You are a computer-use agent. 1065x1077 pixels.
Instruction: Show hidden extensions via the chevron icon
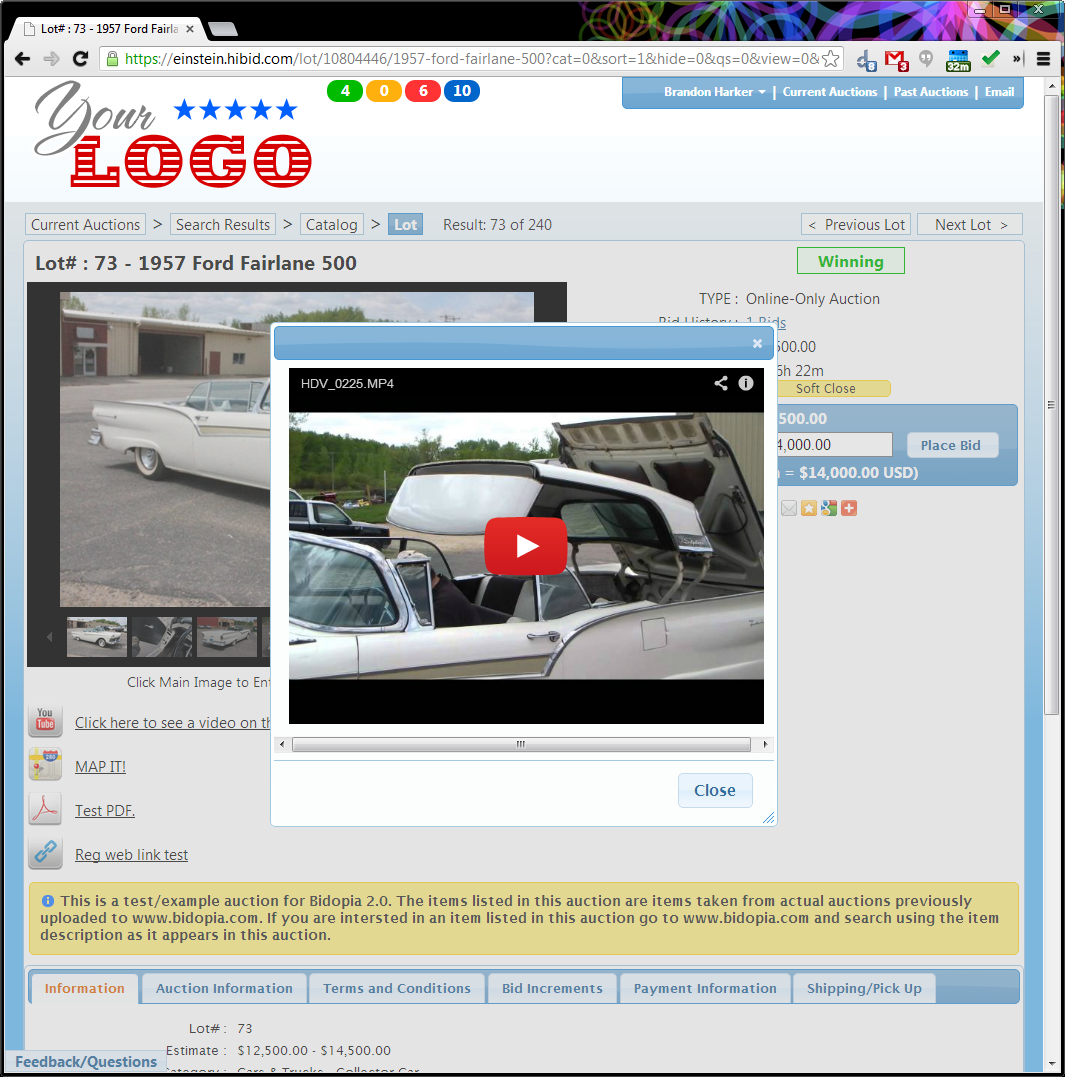[x=1016, y=59]
